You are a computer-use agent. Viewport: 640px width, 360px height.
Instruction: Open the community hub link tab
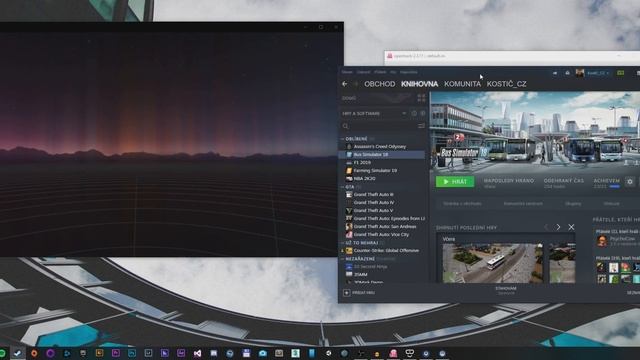[523, 203]
